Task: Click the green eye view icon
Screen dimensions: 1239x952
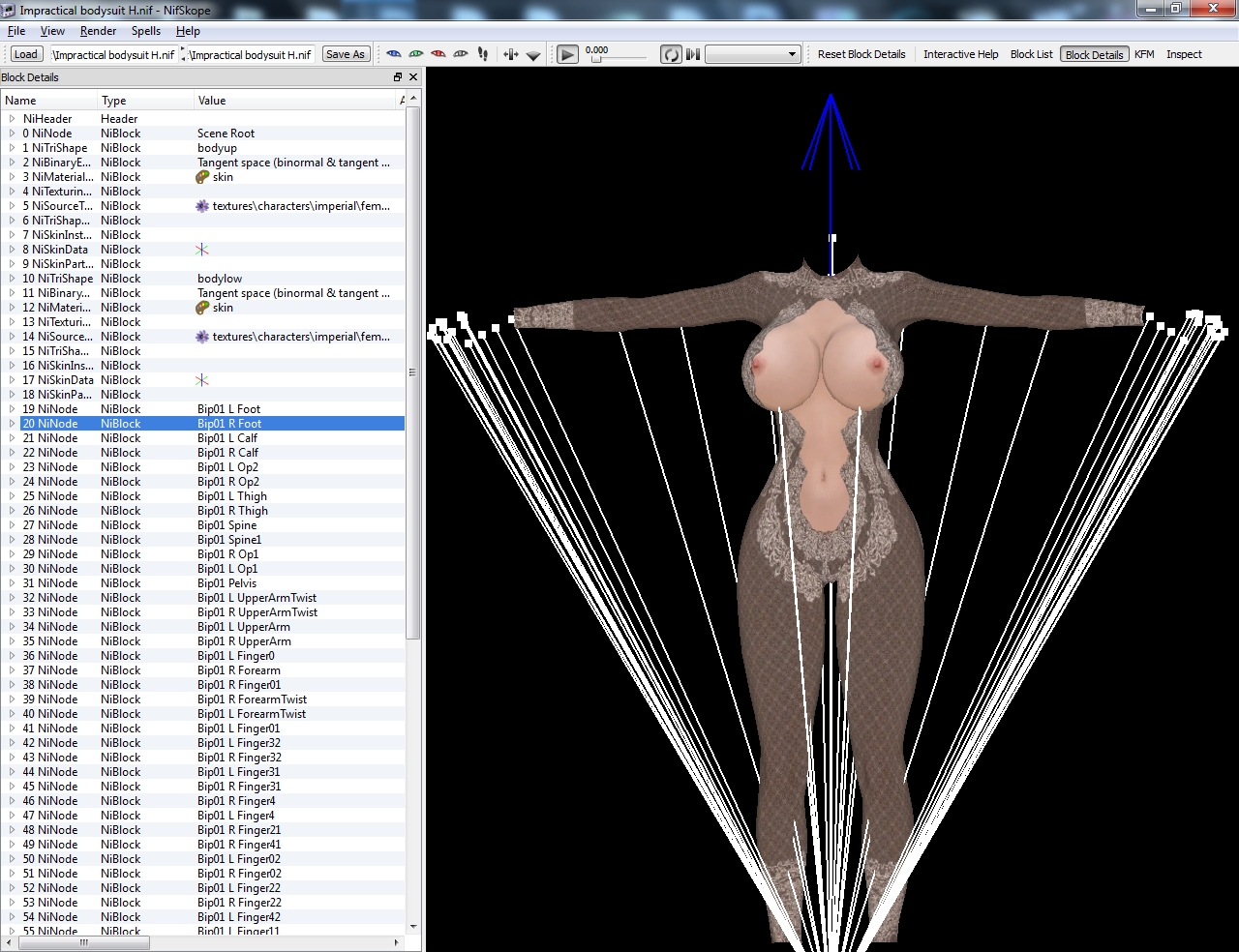Action: tap(415, 54)
